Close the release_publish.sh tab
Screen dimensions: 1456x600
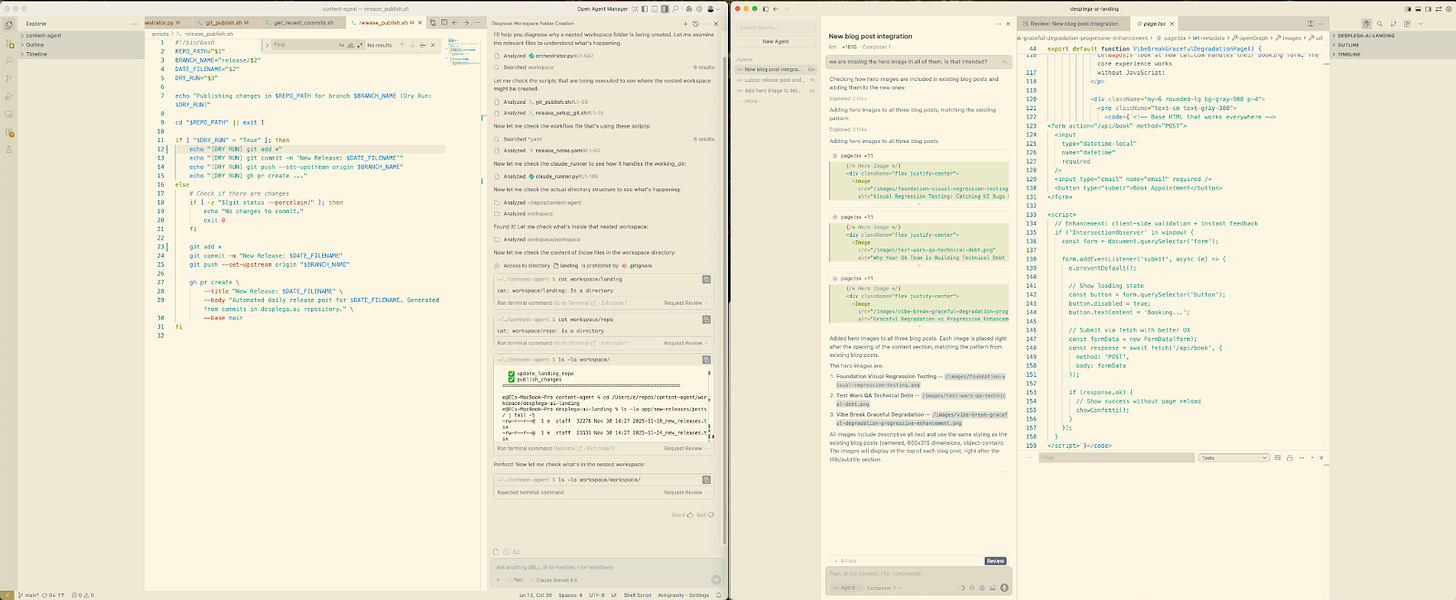click(x=418, y=22)
